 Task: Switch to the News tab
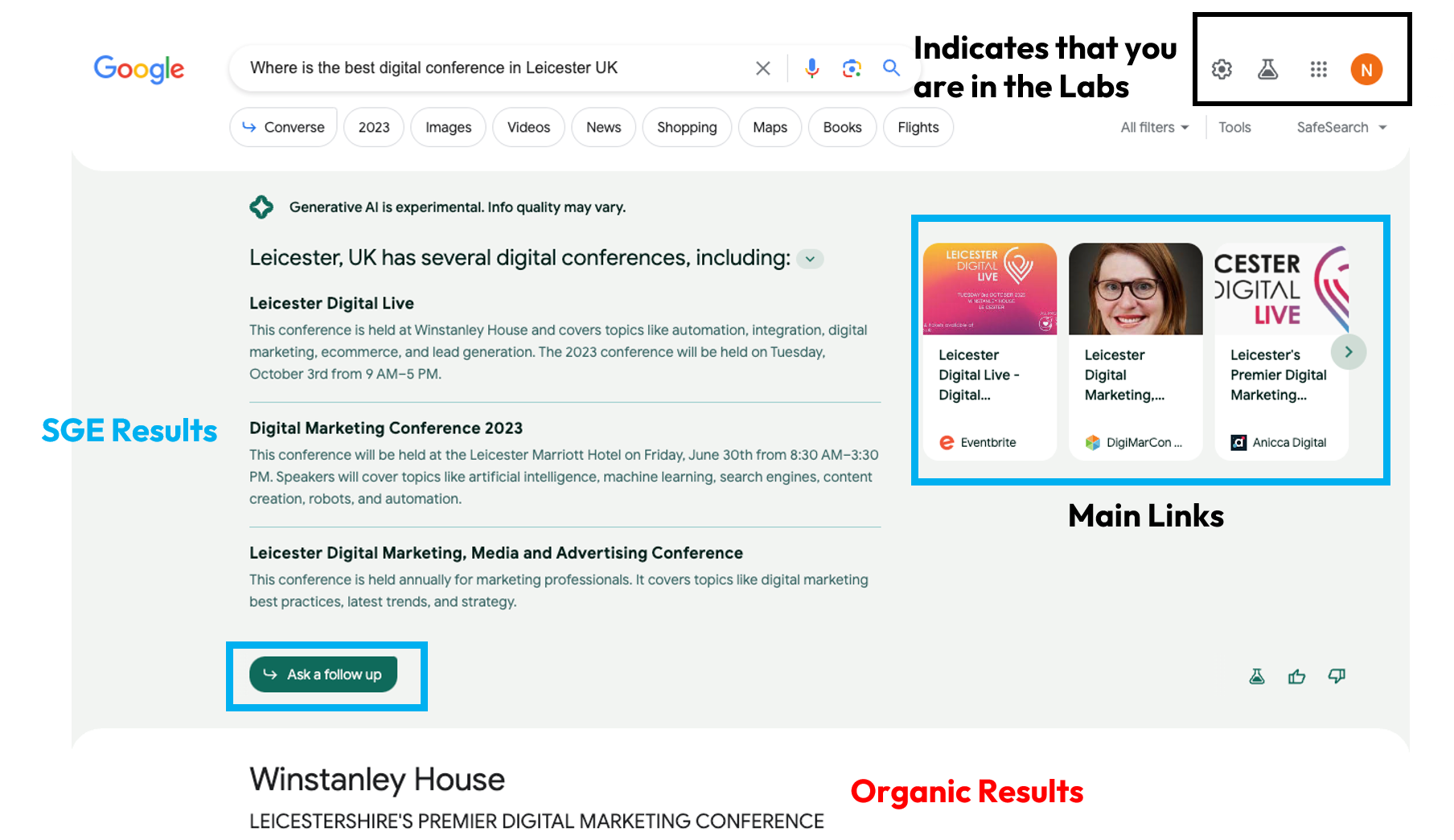pyautogui.click(x=603, y=127)
